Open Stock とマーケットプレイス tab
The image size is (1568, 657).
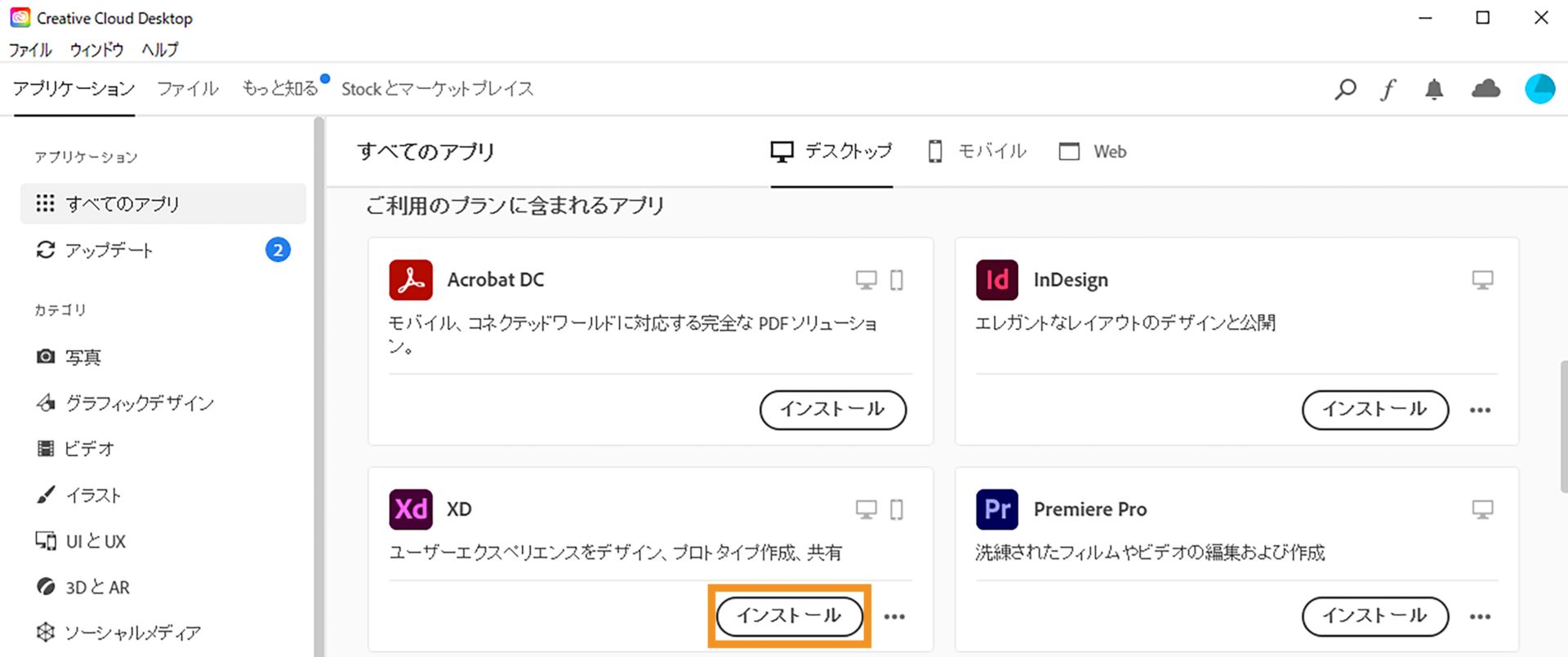point(438,89)
